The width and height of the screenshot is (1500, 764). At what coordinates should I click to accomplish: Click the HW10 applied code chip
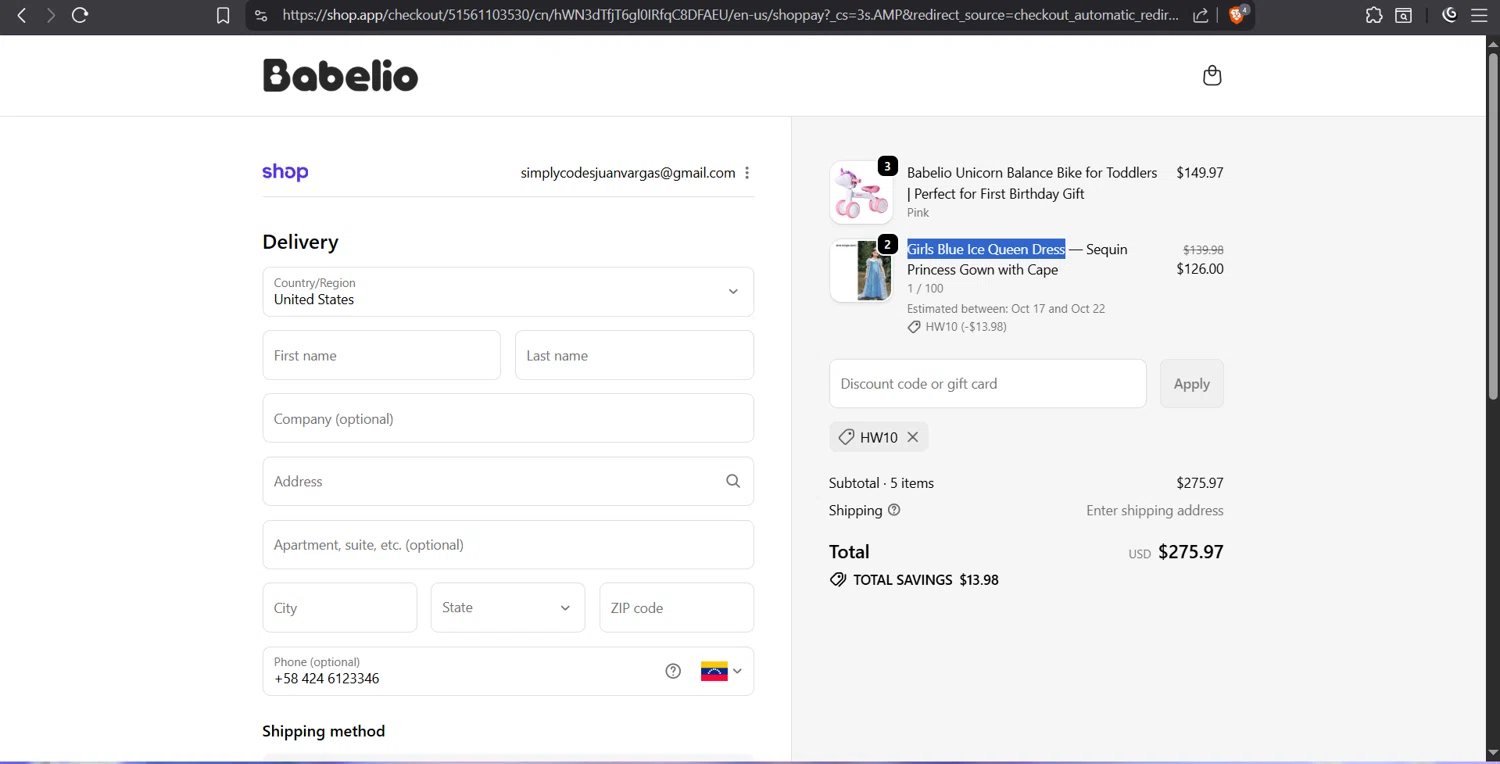click(879, 437)
